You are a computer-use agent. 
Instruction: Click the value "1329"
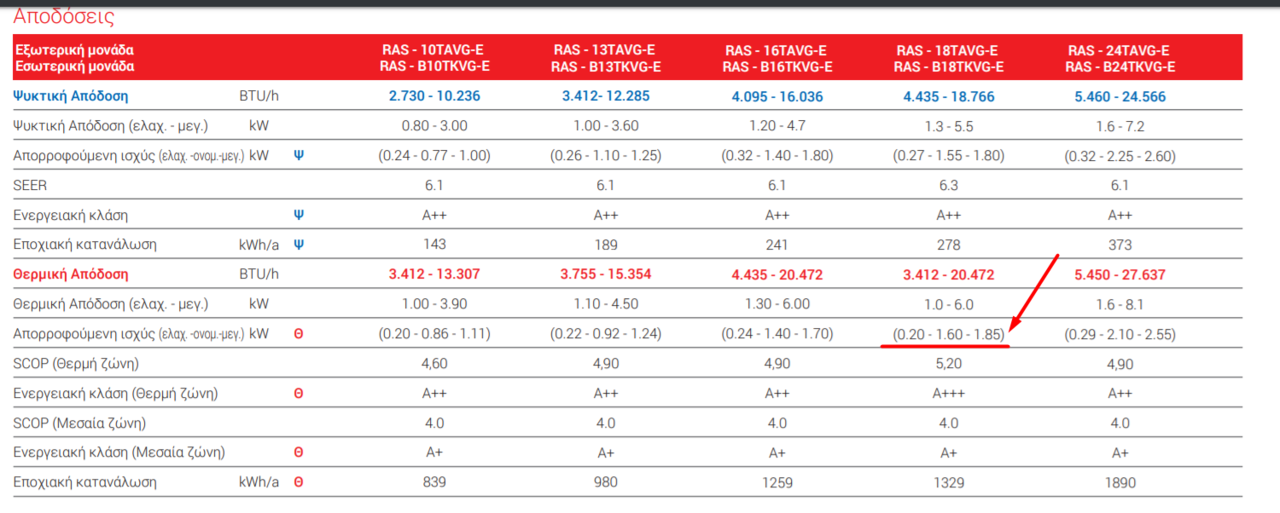coord(949,482)
